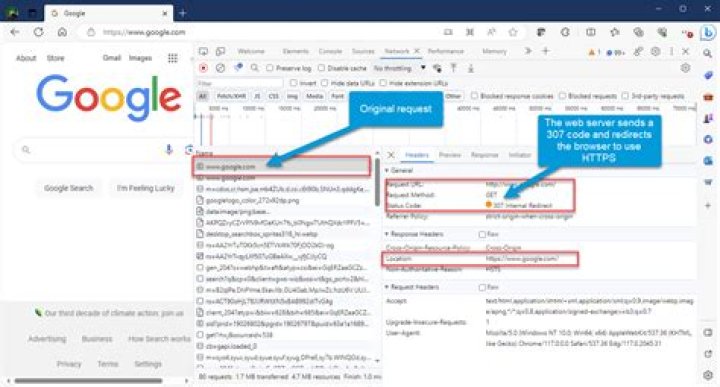This screenshot has height=387, width=720.
Task: Toggle device emulation icon in DevTools
Action: click(220, 51)
